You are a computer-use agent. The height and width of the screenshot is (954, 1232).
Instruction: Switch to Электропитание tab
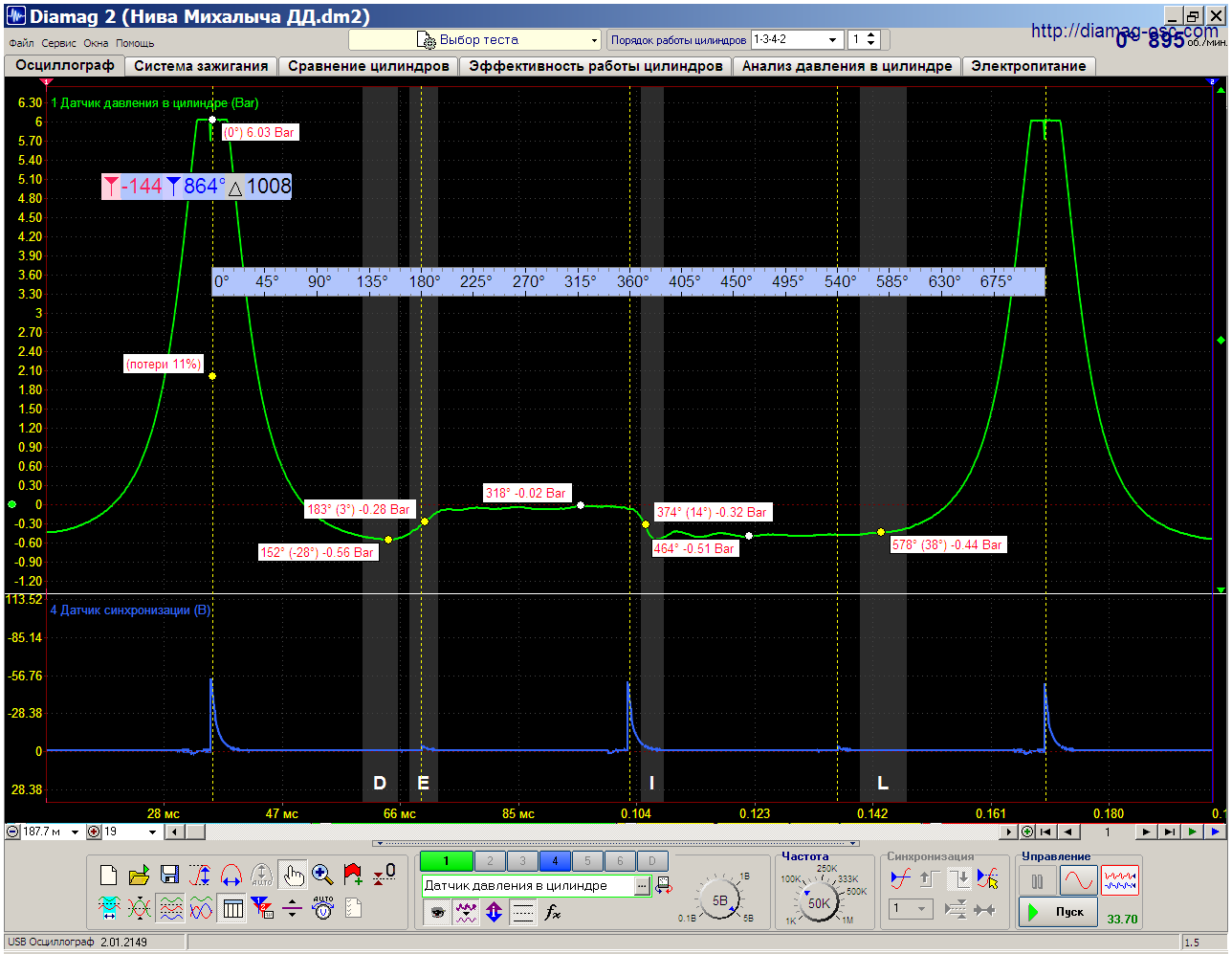point(1028,66)
